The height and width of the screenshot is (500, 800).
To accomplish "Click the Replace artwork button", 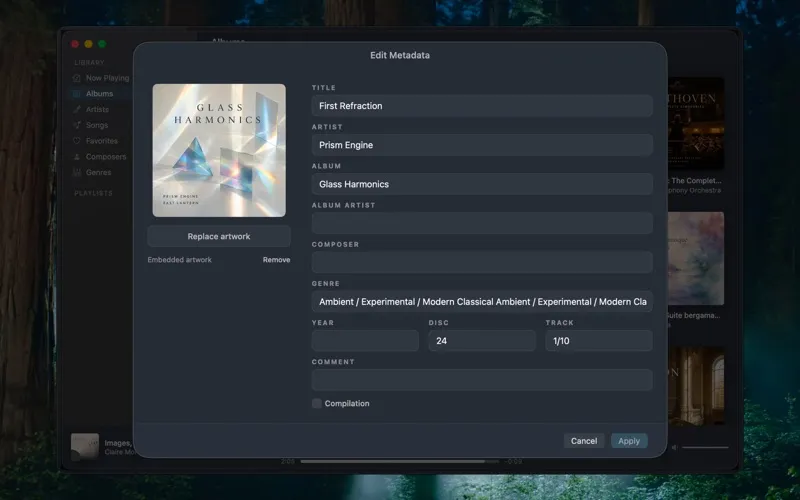I will [219, 236].
